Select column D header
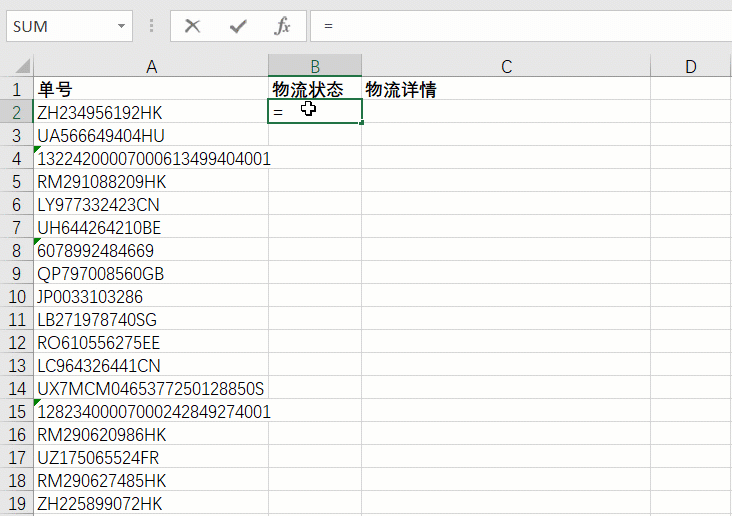732x516 pixels. point(690,66)
